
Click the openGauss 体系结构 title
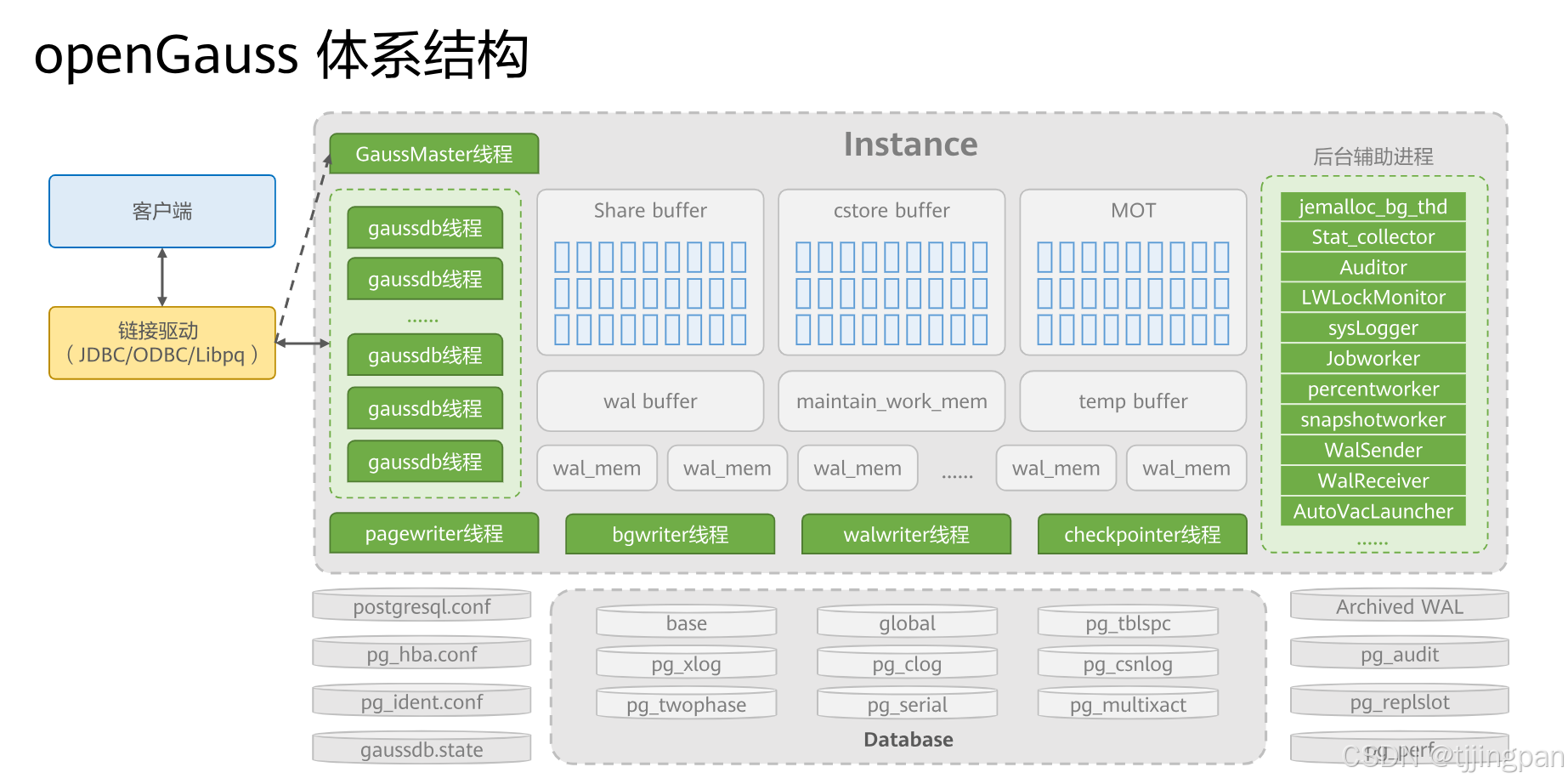(281, 54)
